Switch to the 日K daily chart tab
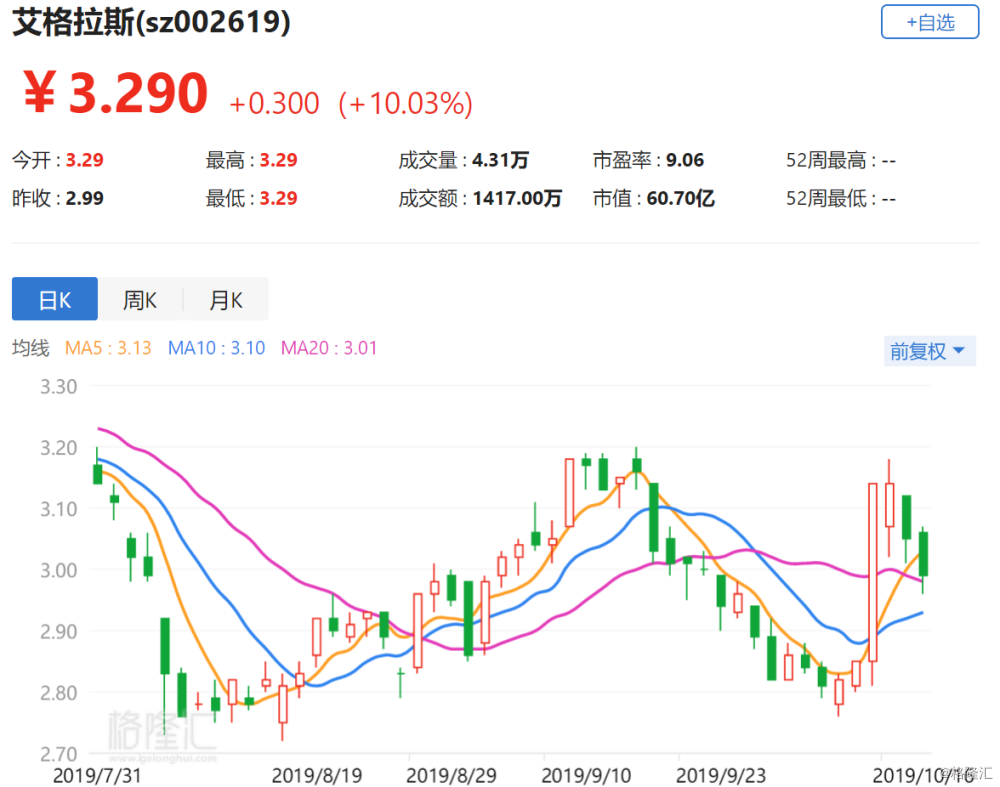The width and height of the screenshot is (1000, 787). [55, 299]
